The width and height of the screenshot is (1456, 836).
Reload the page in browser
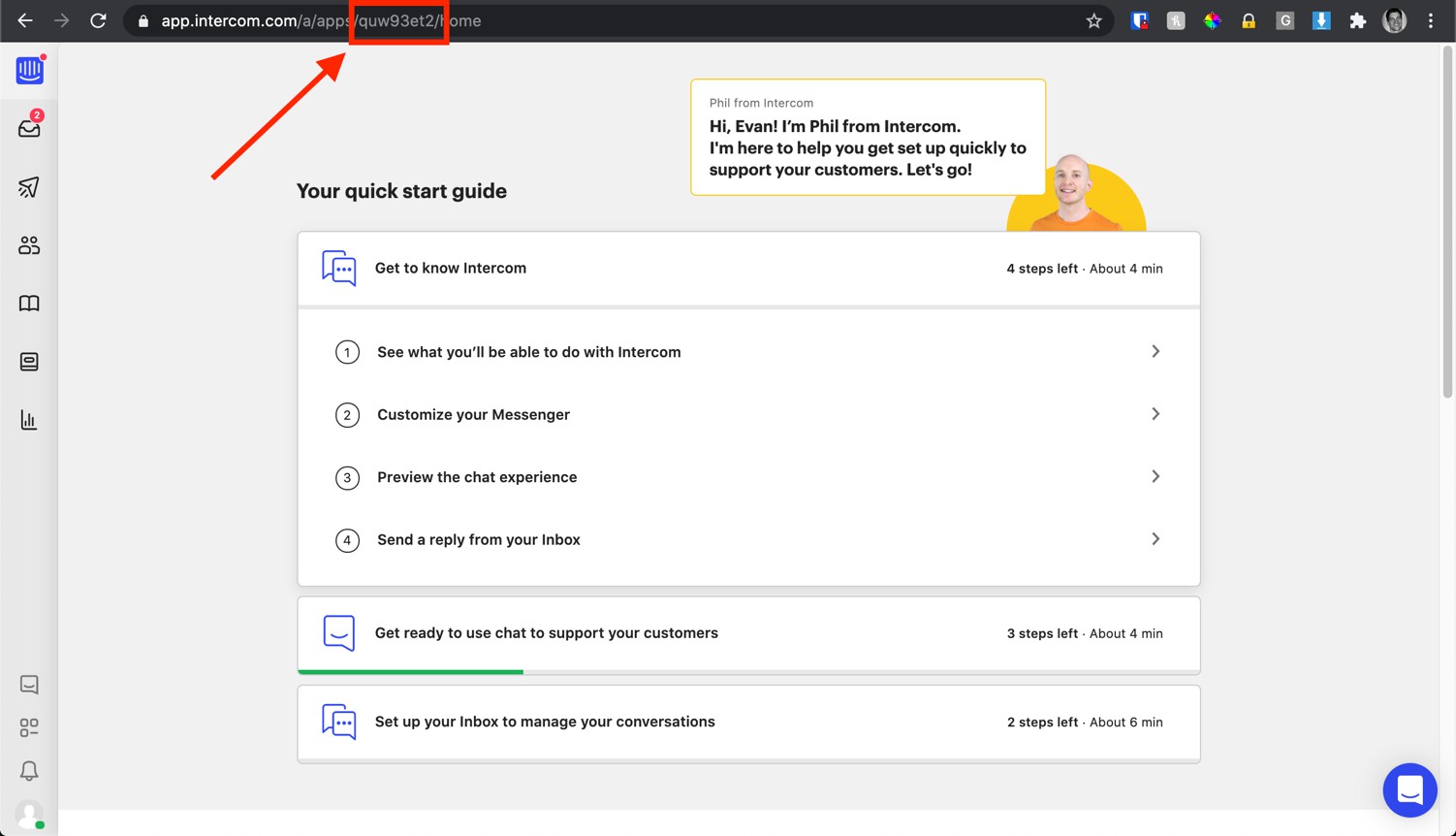pos(98,20)
